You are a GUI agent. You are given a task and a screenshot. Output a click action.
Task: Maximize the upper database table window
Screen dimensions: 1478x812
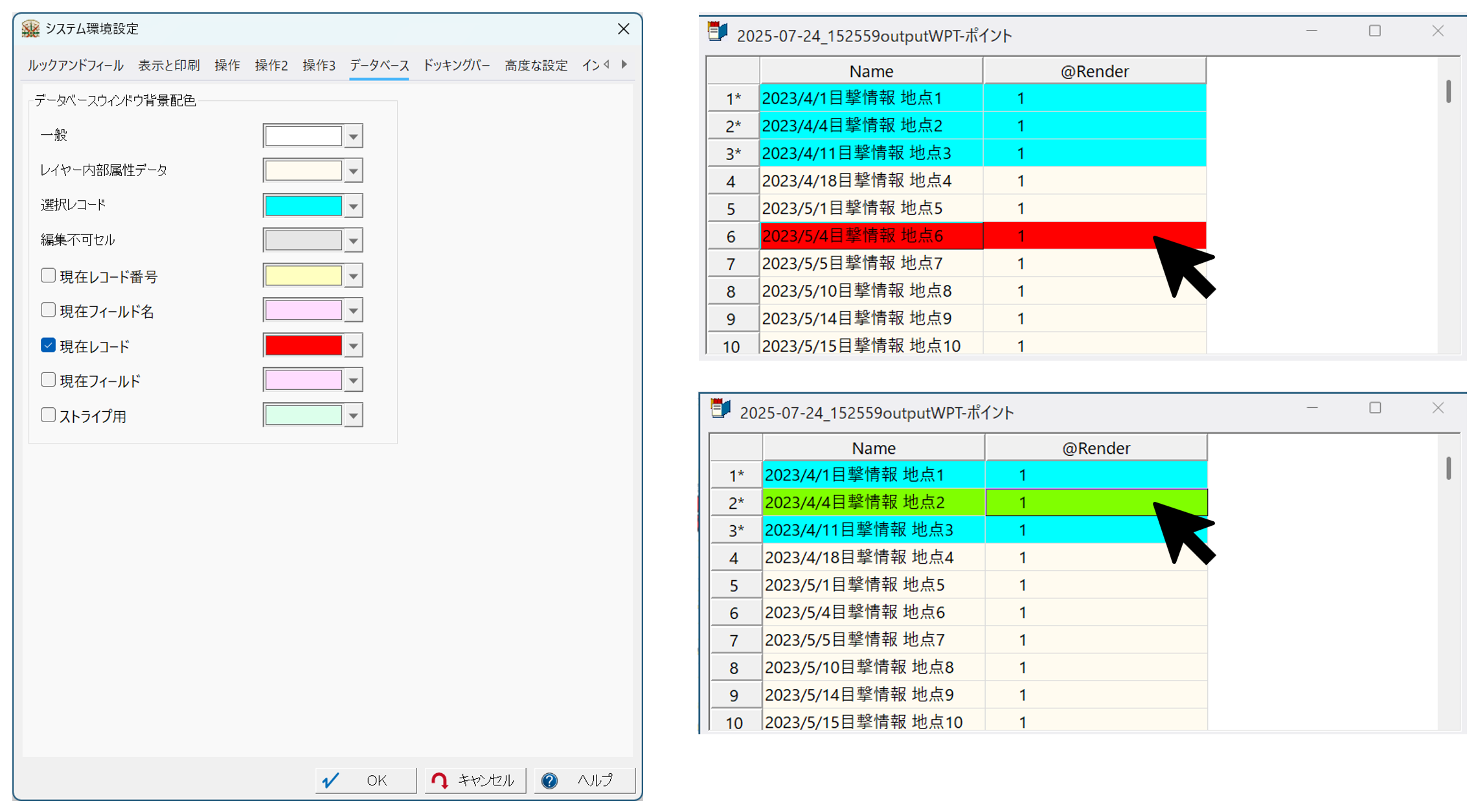tap(1374, 31)
